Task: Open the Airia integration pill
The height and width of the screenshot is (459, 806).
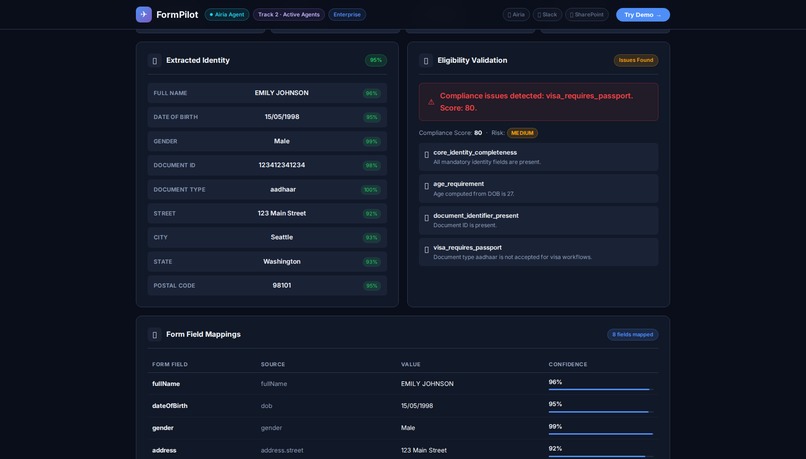Action: 516,15
